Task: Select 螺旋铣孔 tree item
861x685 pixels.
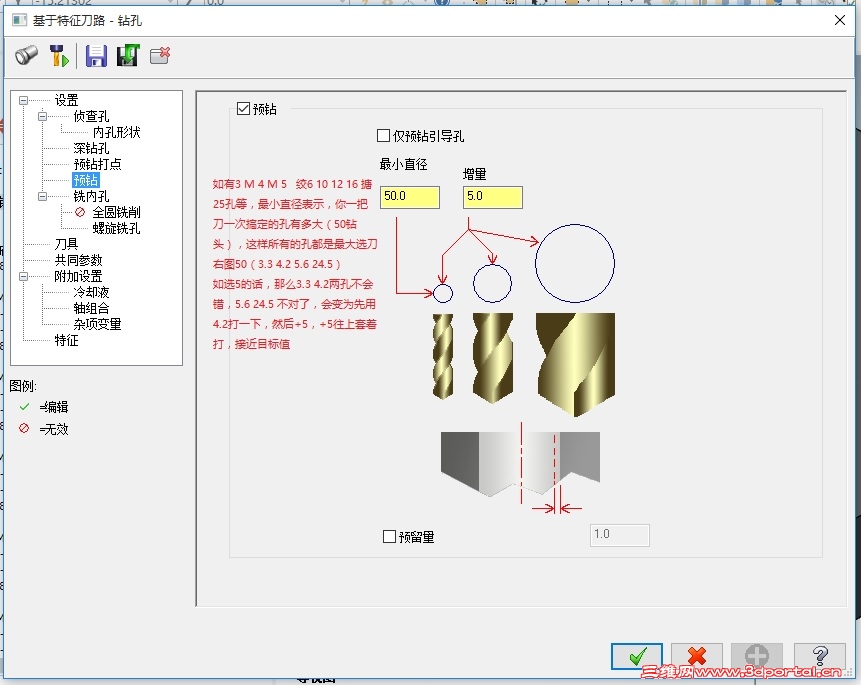Action: click(x=116, y=228)
